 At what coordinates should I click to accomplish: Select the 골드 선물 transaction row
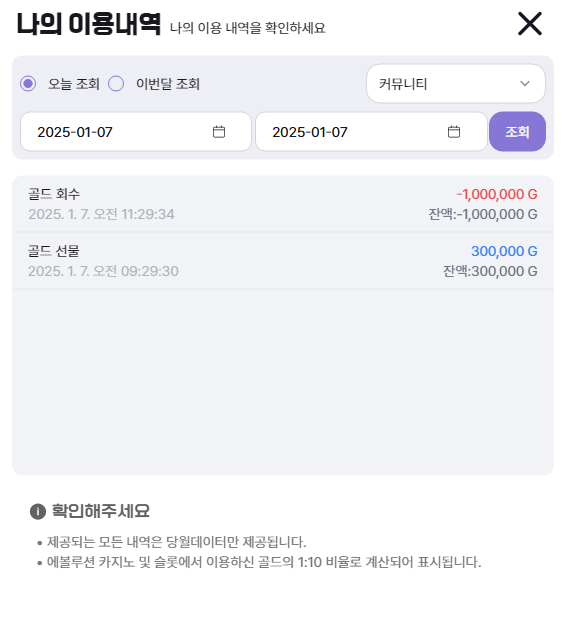pyautogui.click(x=283, y=261)
